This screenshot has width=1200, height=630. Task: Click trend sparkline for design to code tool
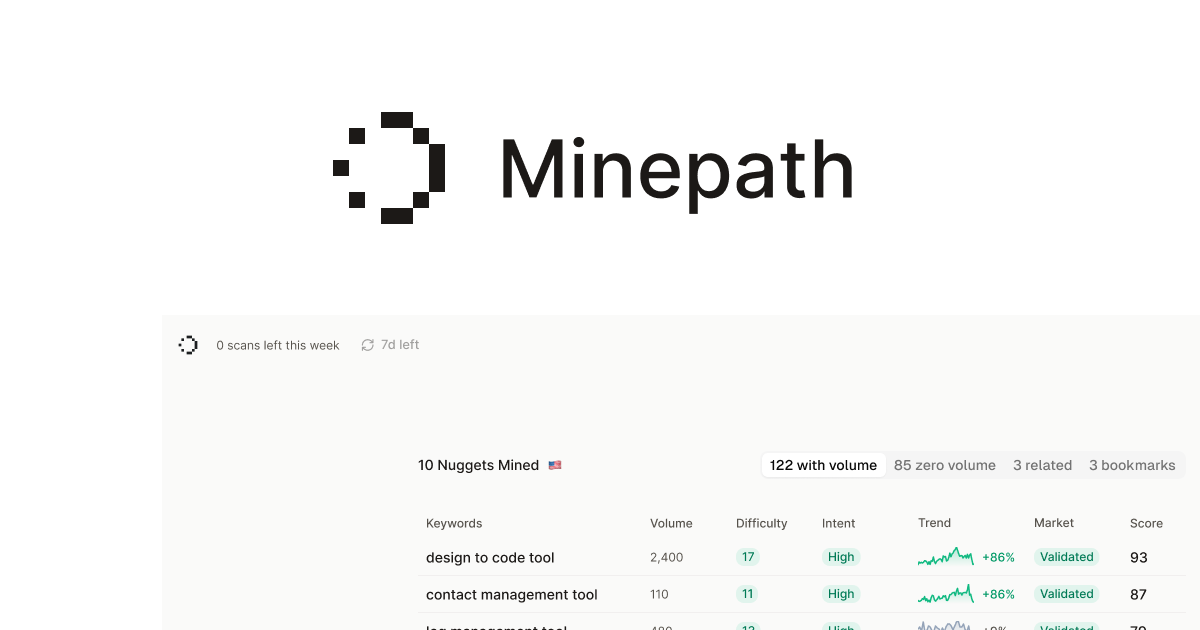coord(946,557)
